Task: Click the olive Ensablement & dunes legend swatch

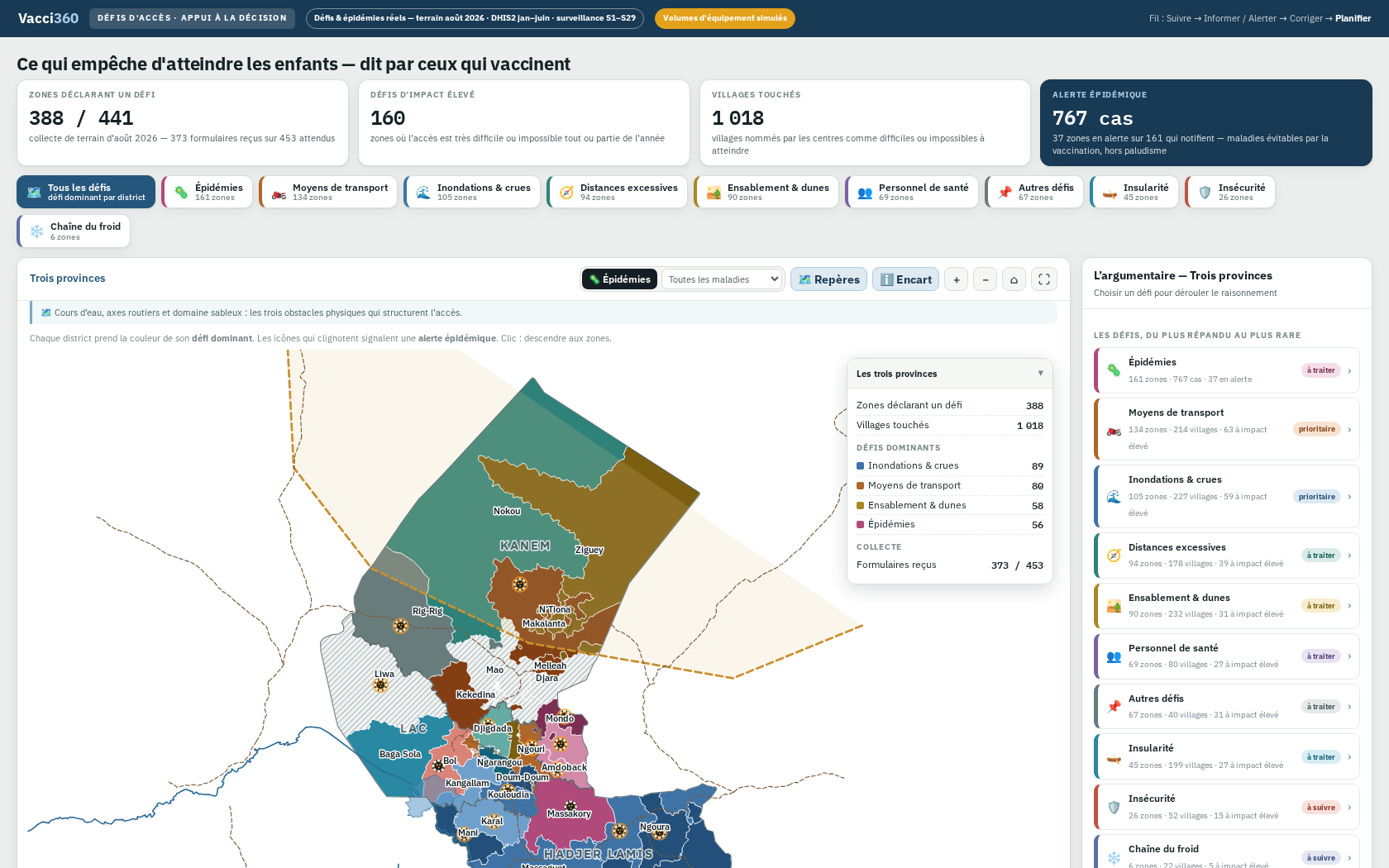Action: coord(860,505)
